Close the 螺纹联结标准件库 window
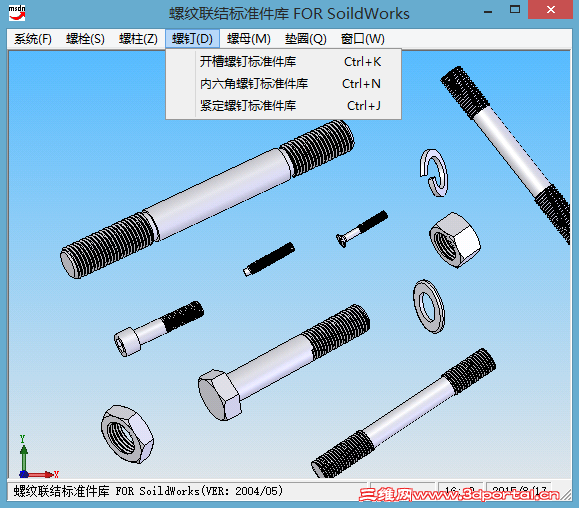This screenshot has height=508, width=579. (x=551, y=10)
